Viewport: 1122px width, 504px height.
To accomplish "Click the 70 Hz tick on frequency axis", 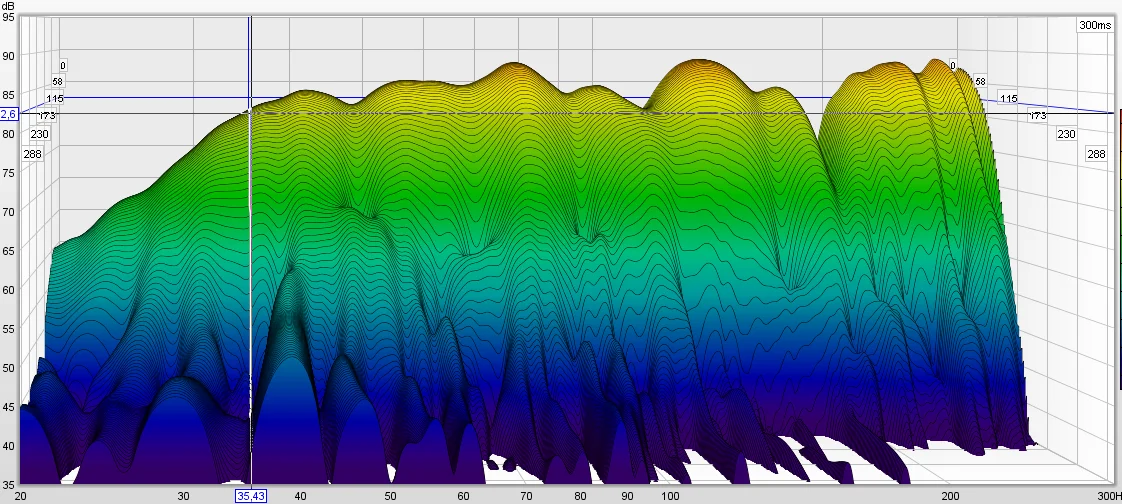I will [x=526, y=496].
